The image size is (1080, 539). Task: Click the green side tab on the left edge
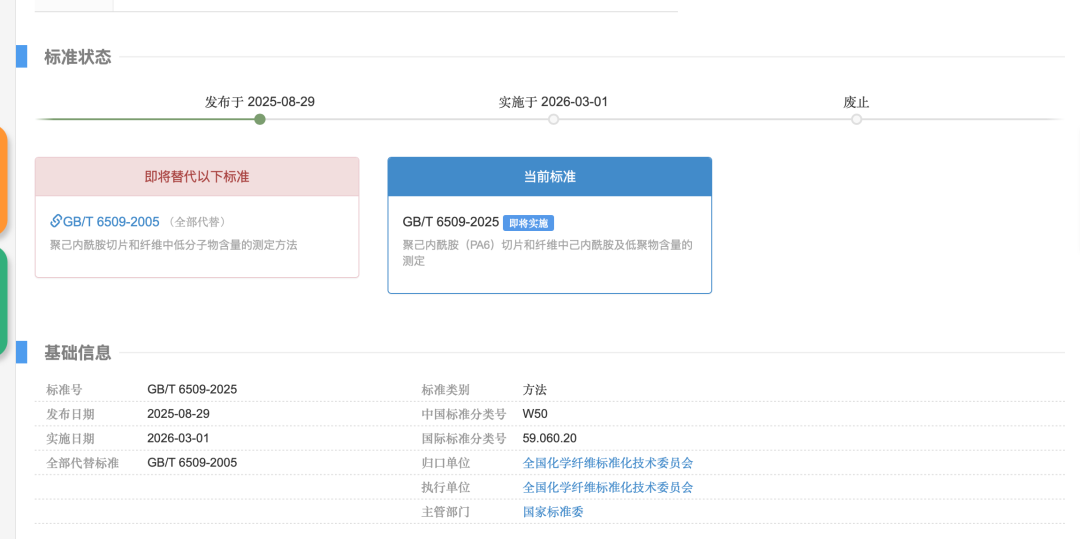pyautogui.click(x=3, y=302)
